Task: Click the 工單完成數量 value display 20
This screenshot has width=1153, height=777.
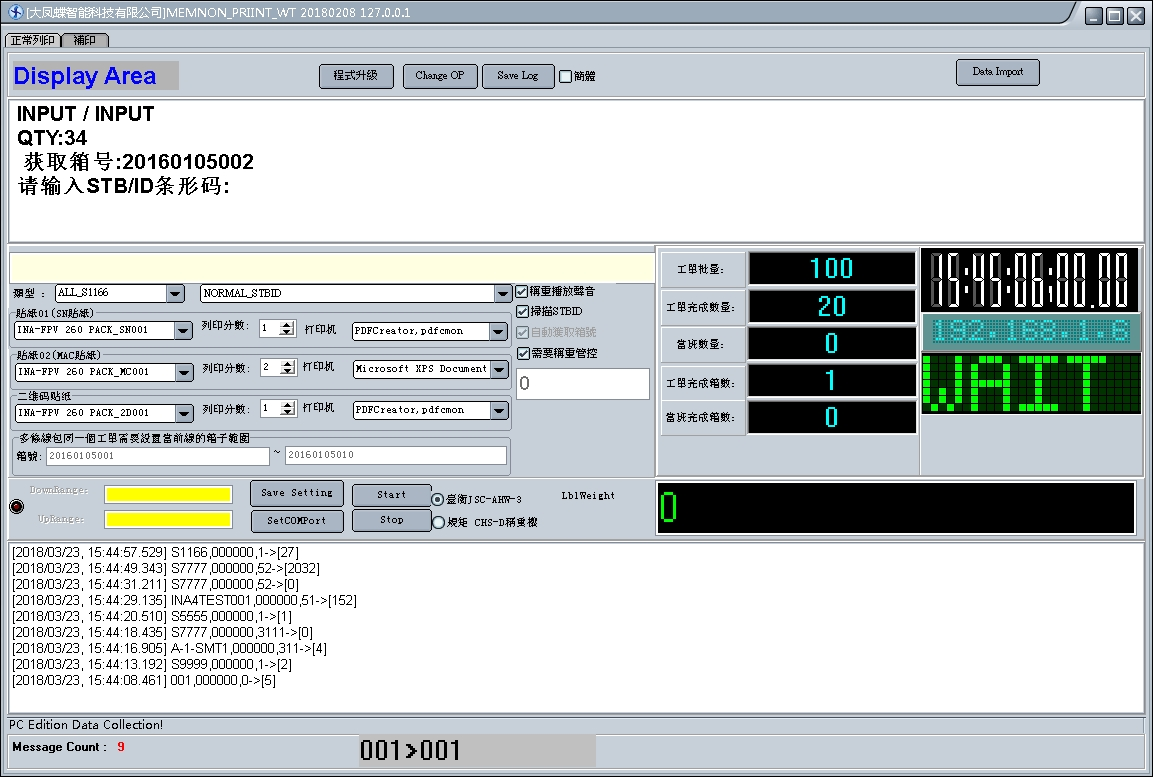Action: (832, 306)
